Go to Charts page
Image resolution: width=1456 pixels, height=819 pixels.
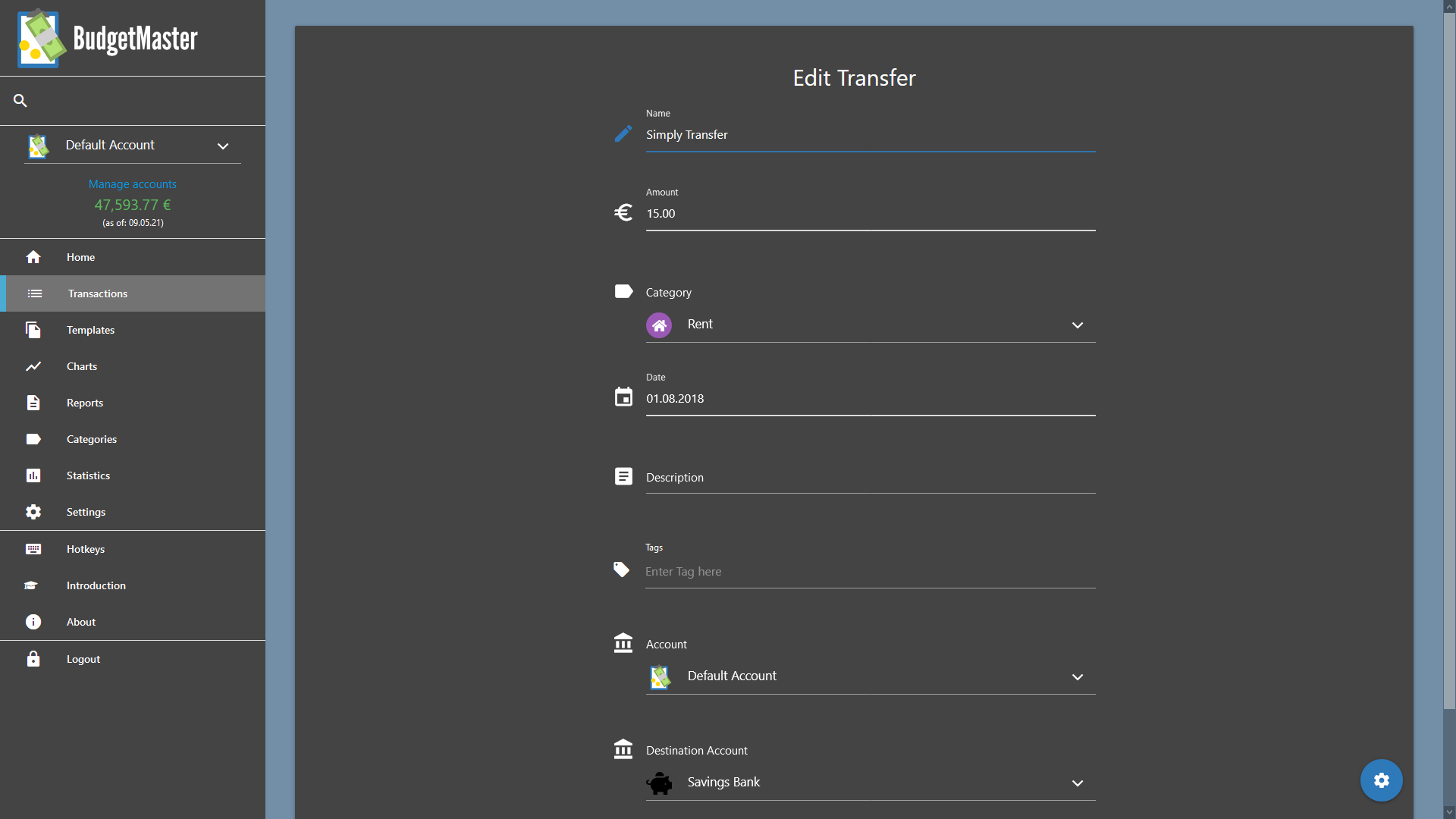pyautogui.click(x=133, y=366)
